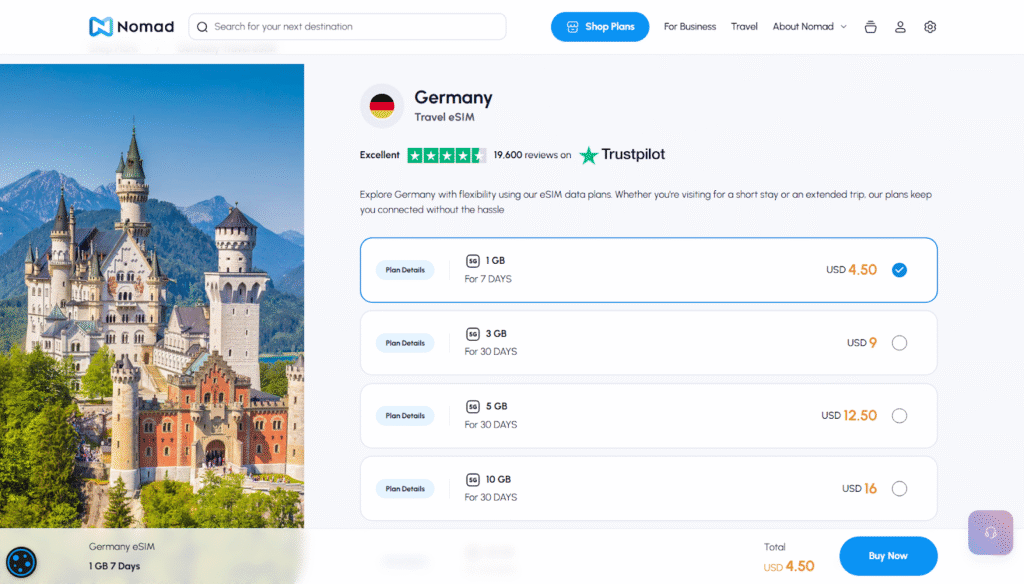Viewport: 1024px width, 584px height.
Task: Click the German flag icon
Action: click(x=381, y=105)
